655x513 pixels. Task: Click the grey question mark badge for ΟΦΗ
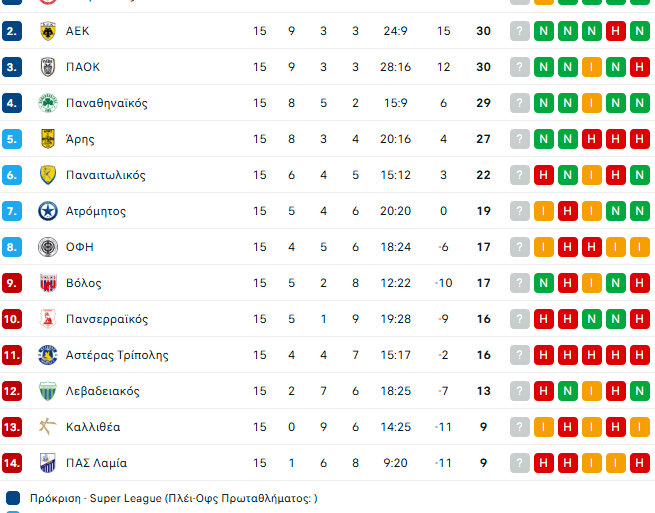coord(519,247)
